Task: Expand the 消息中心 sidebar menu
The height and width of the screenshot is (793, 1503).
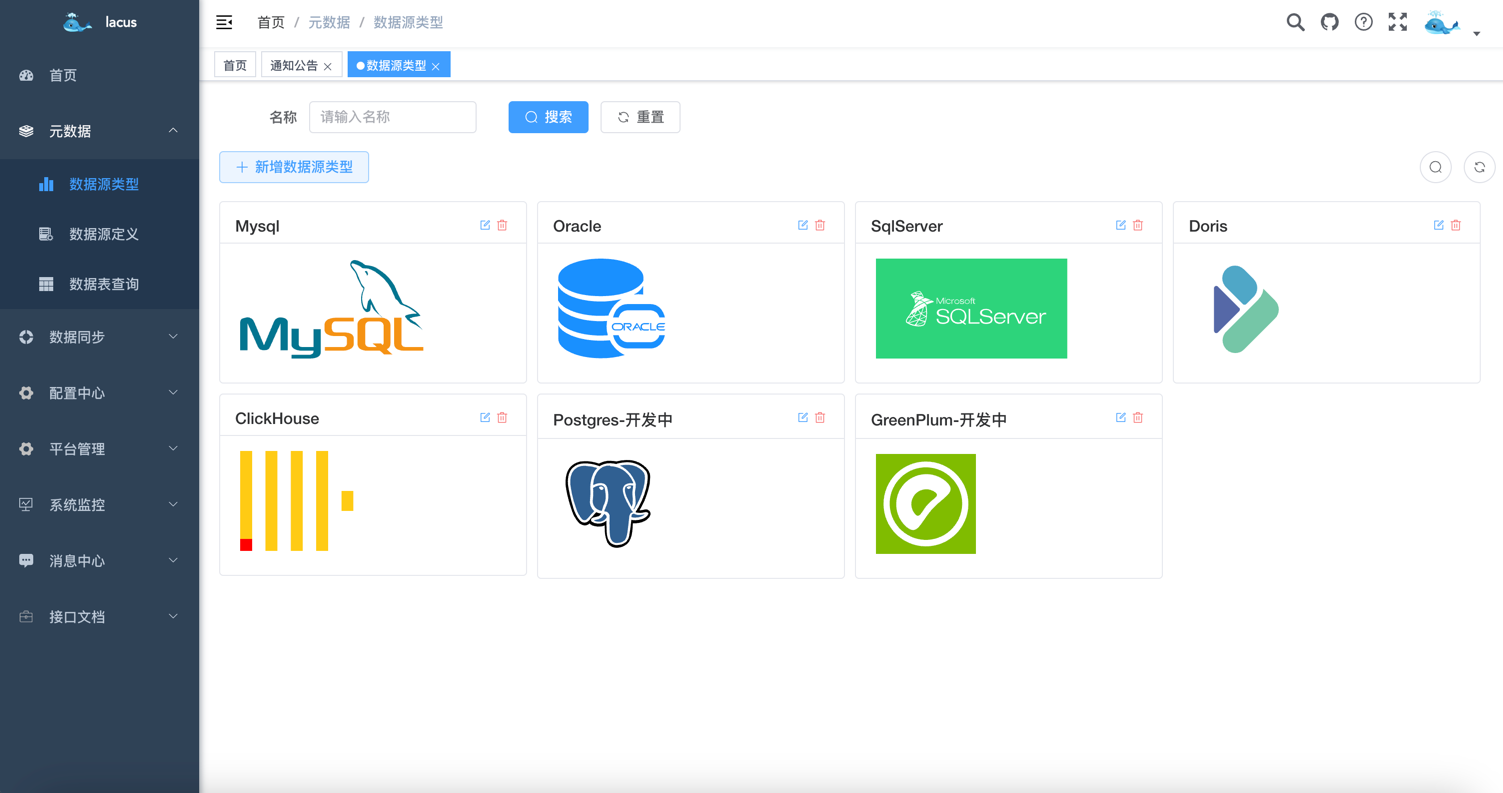Action: (x=99, y=561)
